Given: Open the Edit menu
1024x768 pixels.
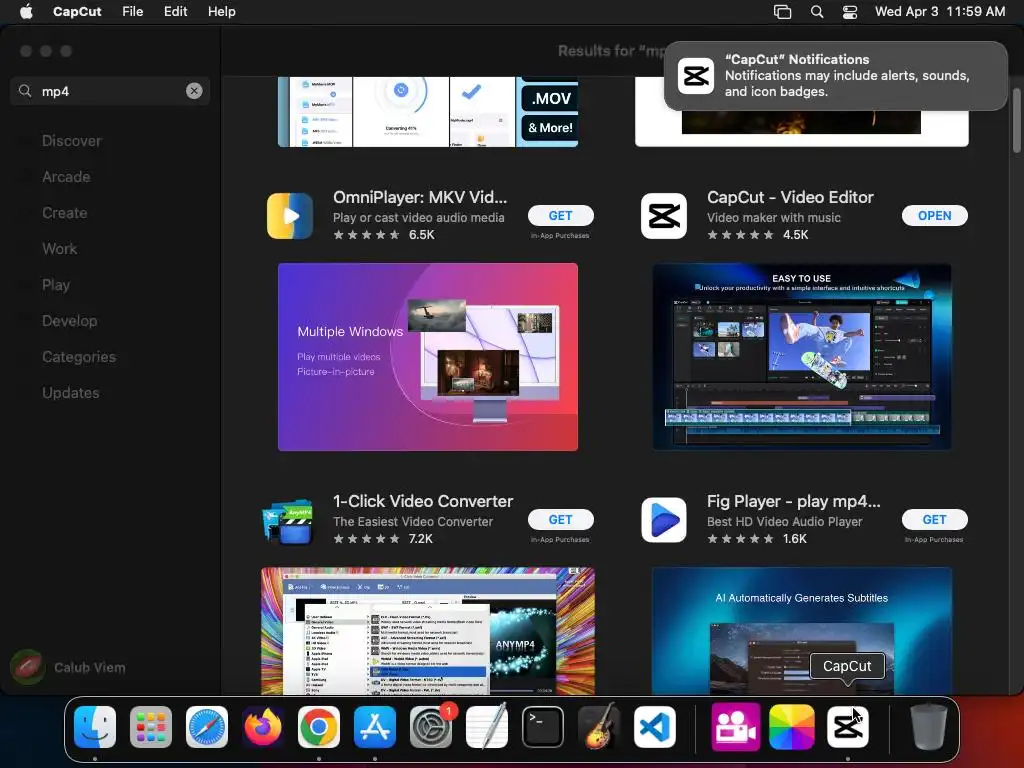Looking at the screenshot, I should coord(175,12).
